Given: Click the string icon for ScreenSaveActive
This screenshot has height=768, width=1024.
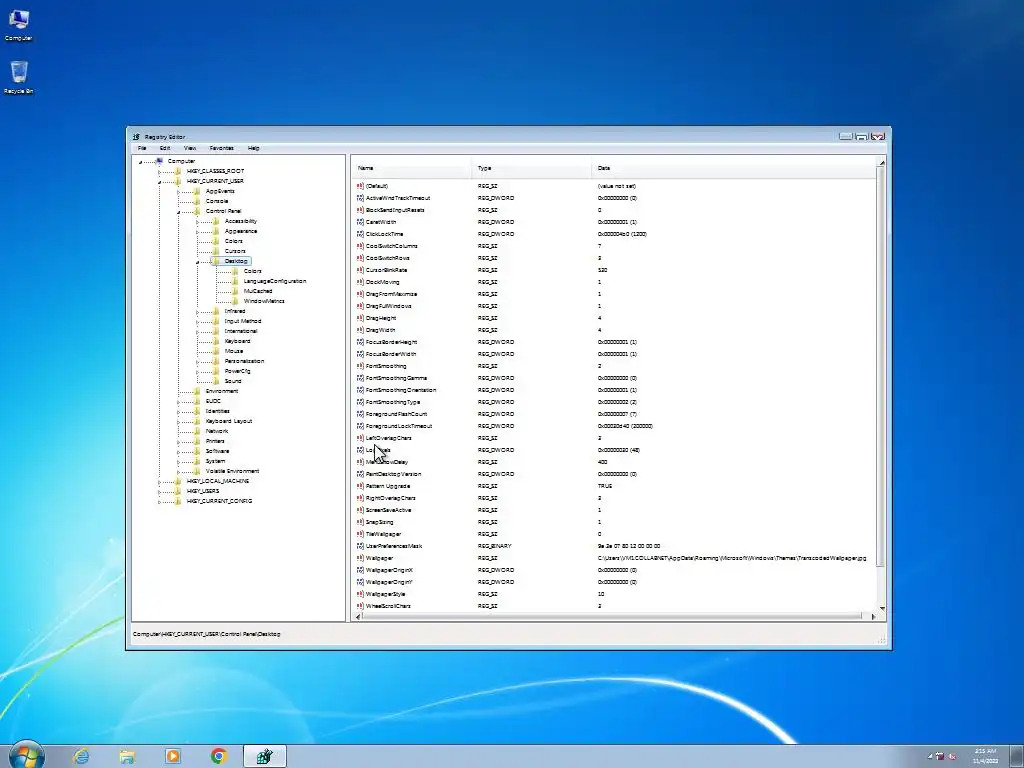Looking at the screenshot, I should [x=360, y=510].
